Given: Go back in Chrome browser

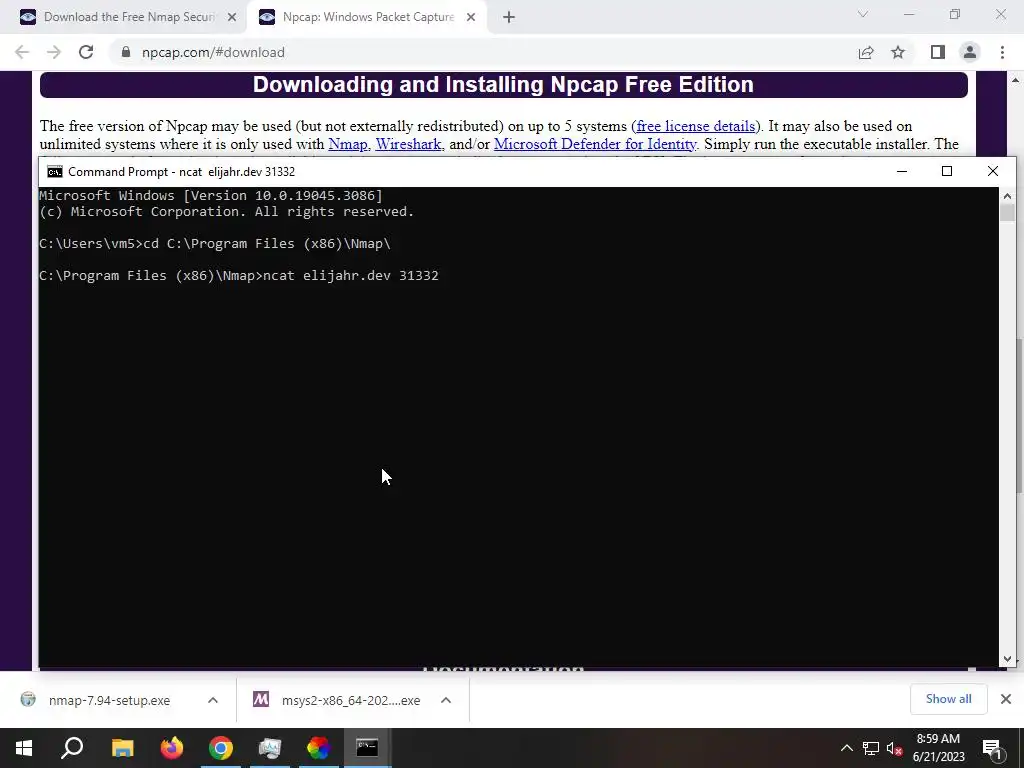Looking at the screenshot, I should tap(22, 52).
